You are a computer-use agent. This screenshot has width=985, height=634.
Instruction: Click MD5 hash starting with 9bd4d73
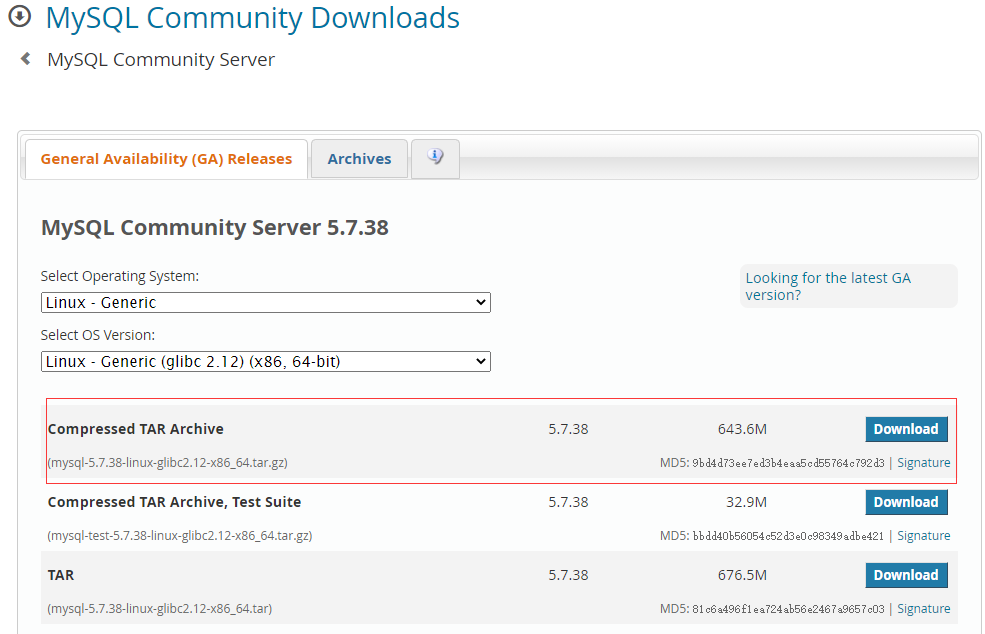[x=788, y=463]
